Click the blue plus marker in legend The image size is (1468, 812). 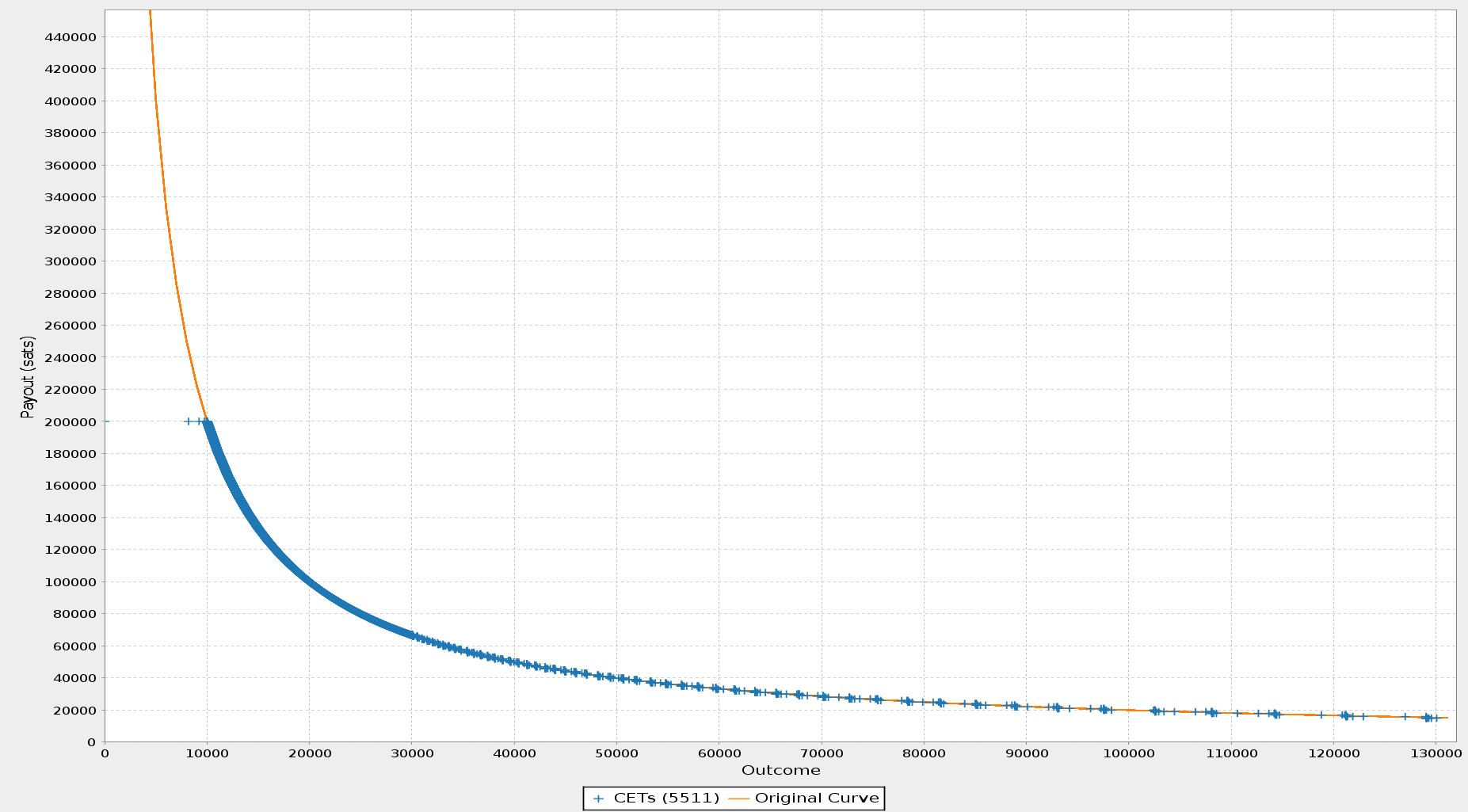pos(599,799)
